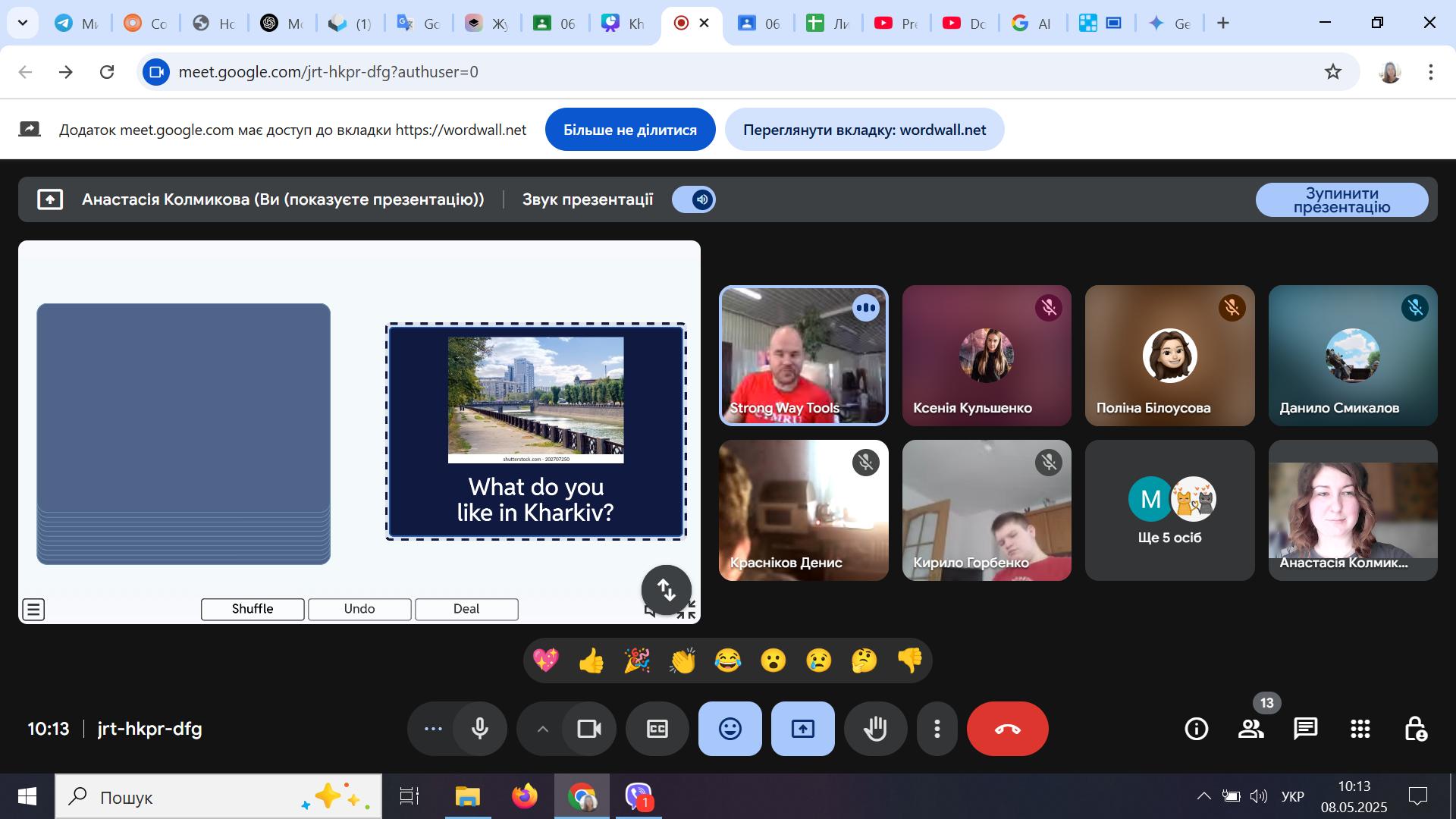Click the Kharkiv question card

[535, 431]
